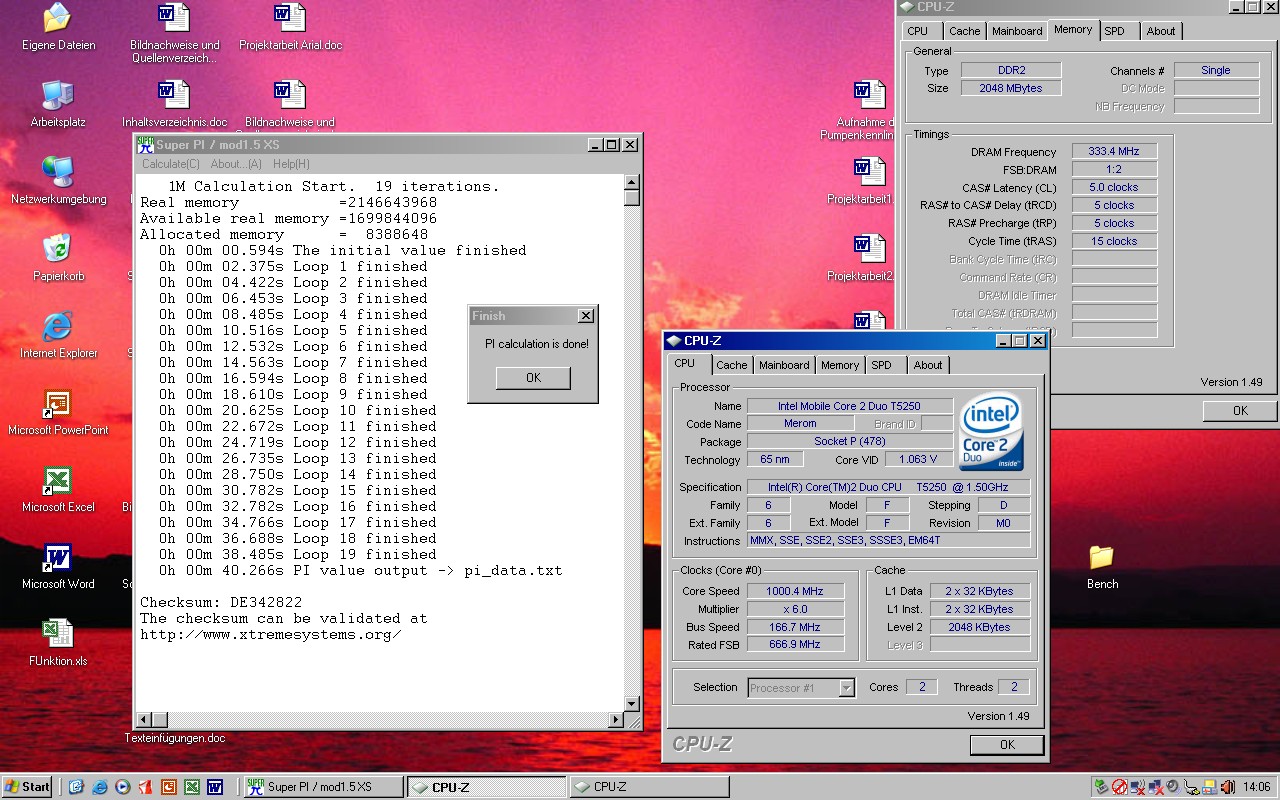Switch to Memory tab in front CPU-Z
Image resolution: width=1280 pixels, height=800 pixels.
840,365
